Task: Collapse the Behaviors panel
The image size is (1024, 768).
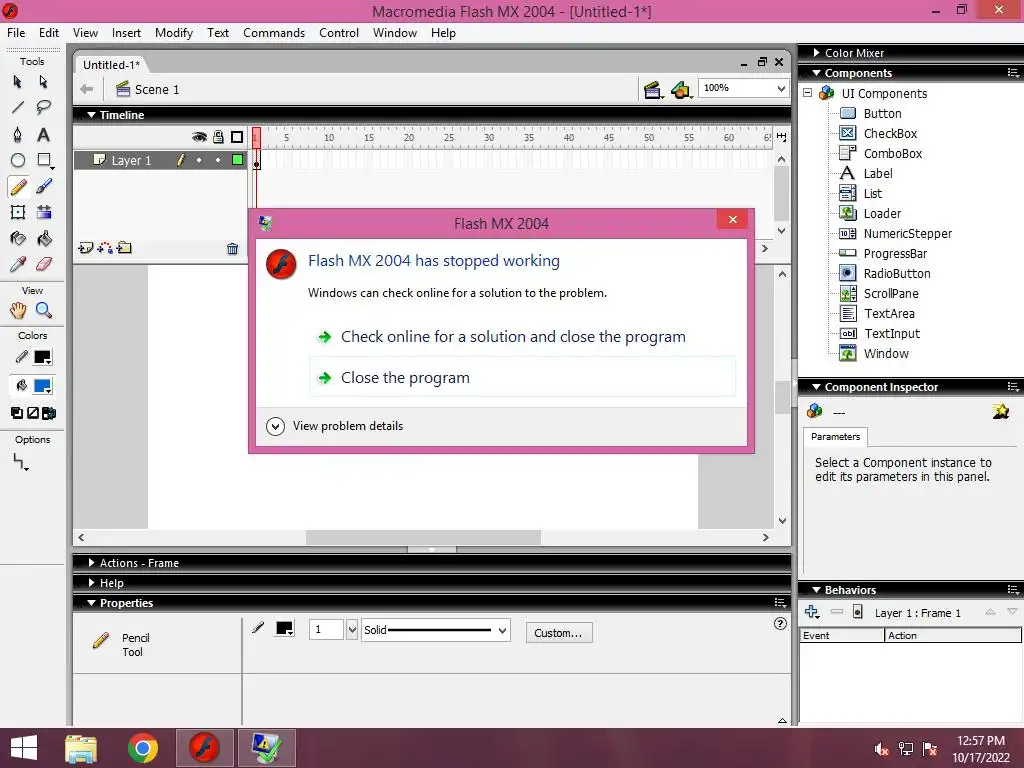Action: [816, 590]
